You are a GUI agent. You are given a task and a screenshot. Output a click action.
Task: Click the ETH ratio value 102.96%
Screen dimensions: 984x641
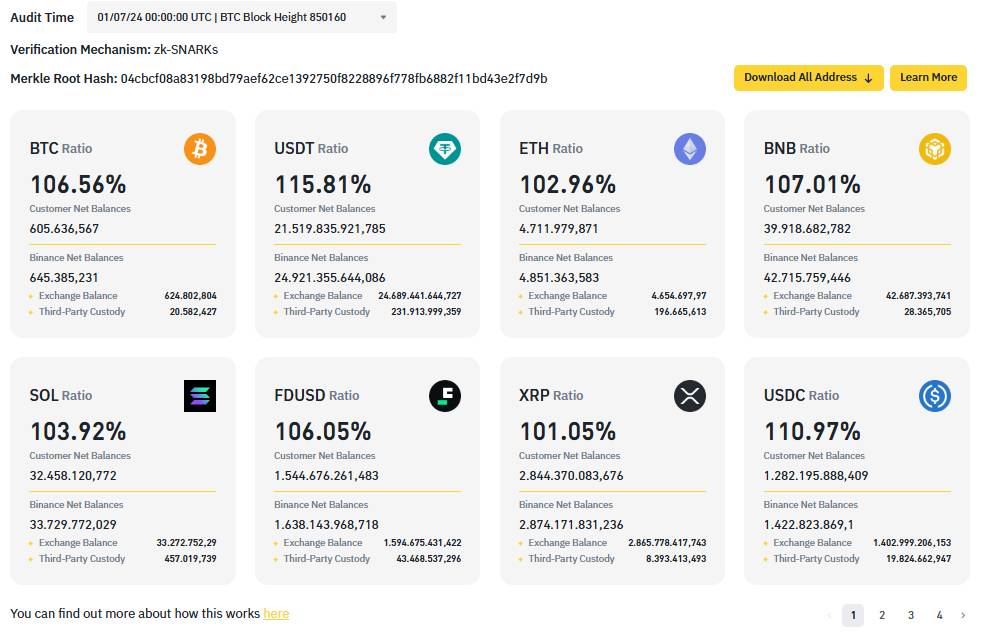568,185
